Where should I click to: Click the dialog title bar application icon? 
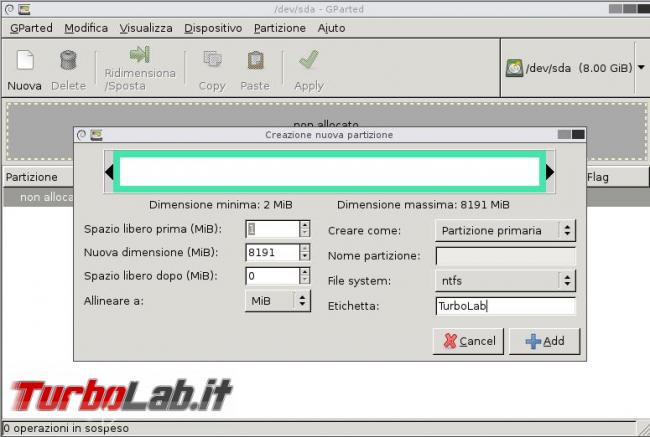97,135
